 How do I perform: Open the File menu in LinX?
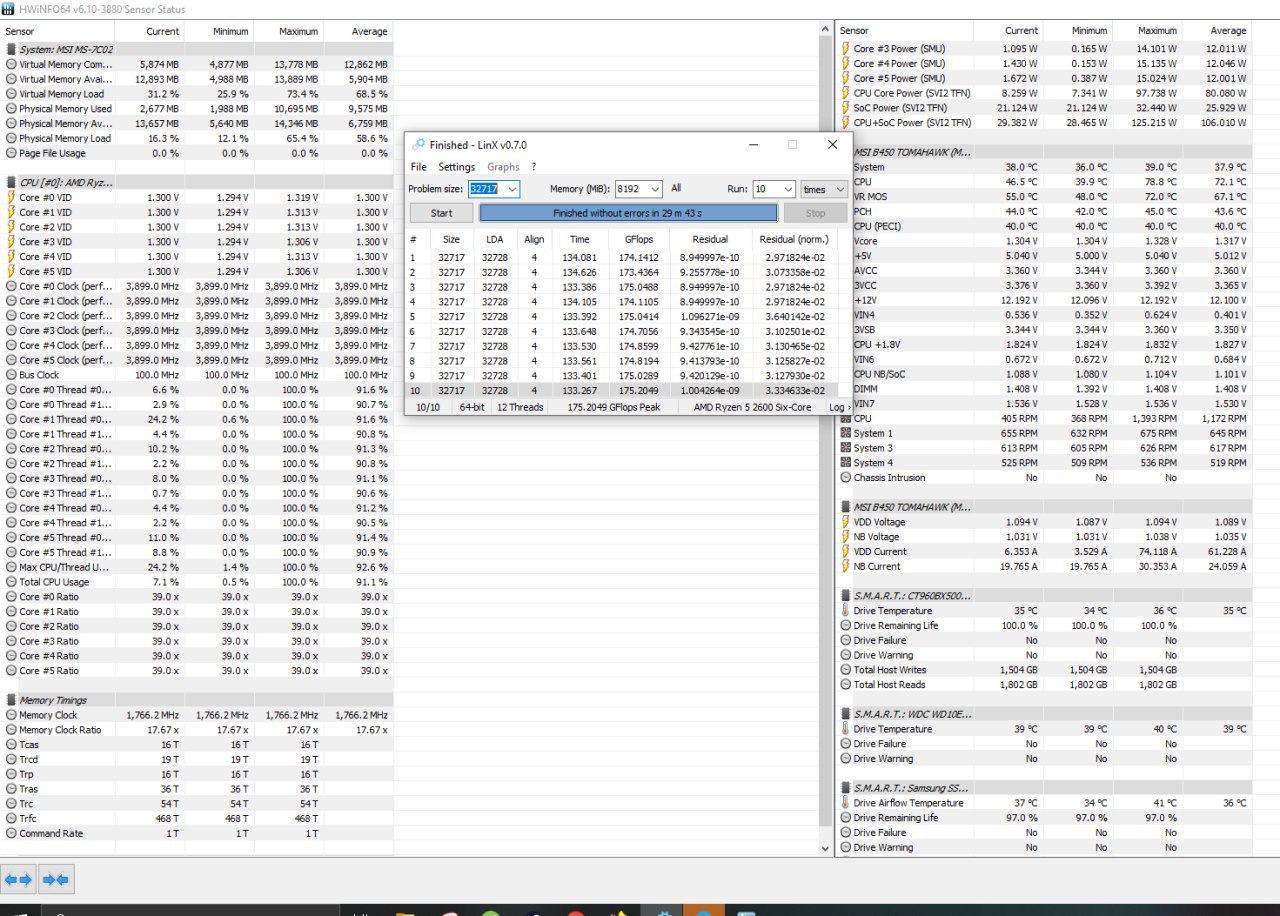(418, 167)
